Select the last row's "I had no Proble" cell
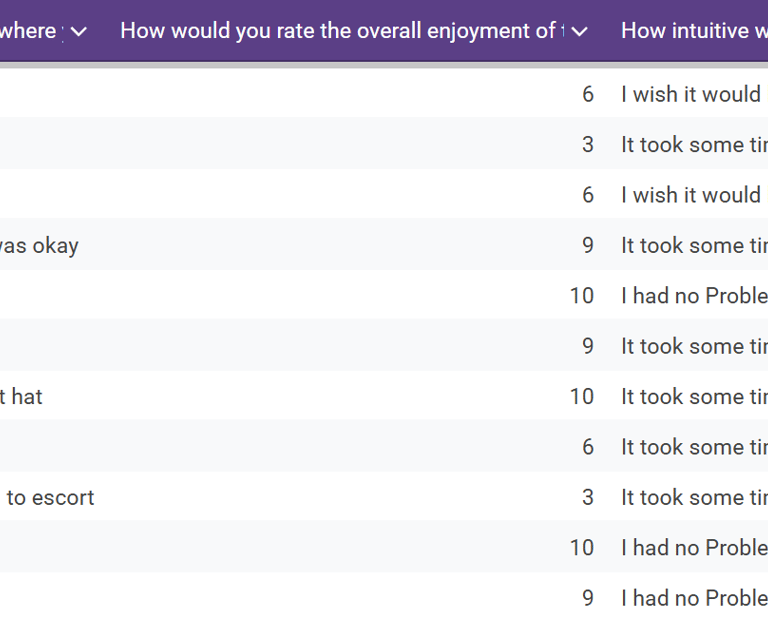 (694, 598)
